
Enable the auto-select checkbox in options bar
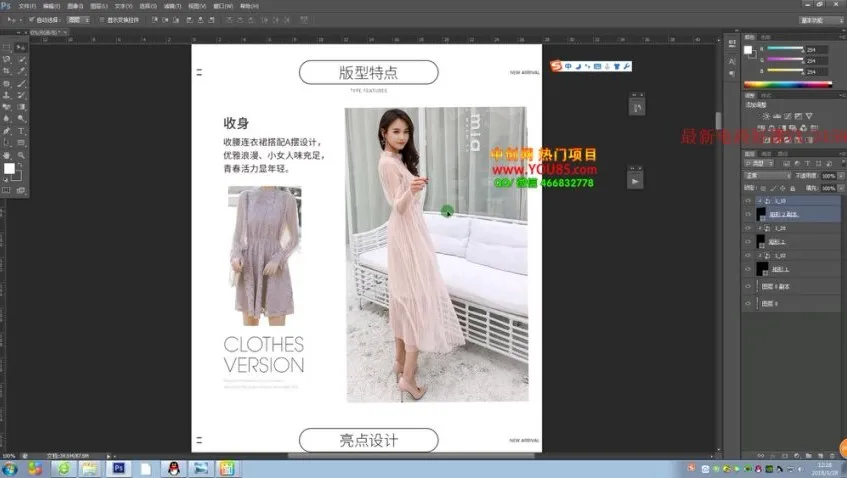tap(31, 19)
